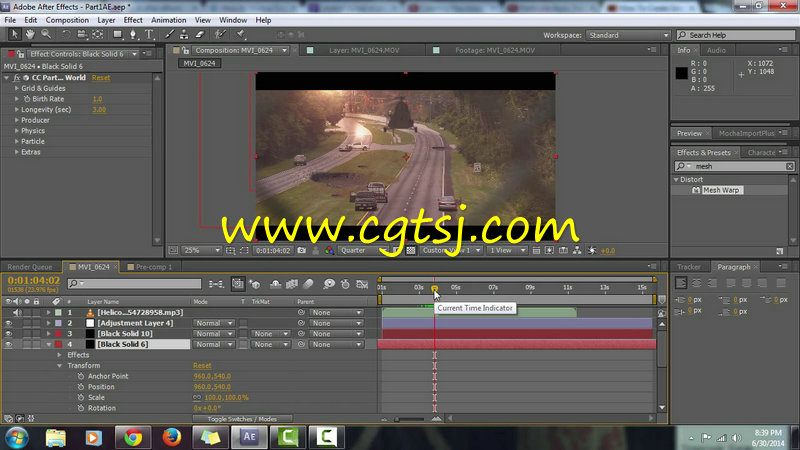This screenshot has width=800, height=450.
Task: Select the Rectangle shape tool
Action: point(117,34)
